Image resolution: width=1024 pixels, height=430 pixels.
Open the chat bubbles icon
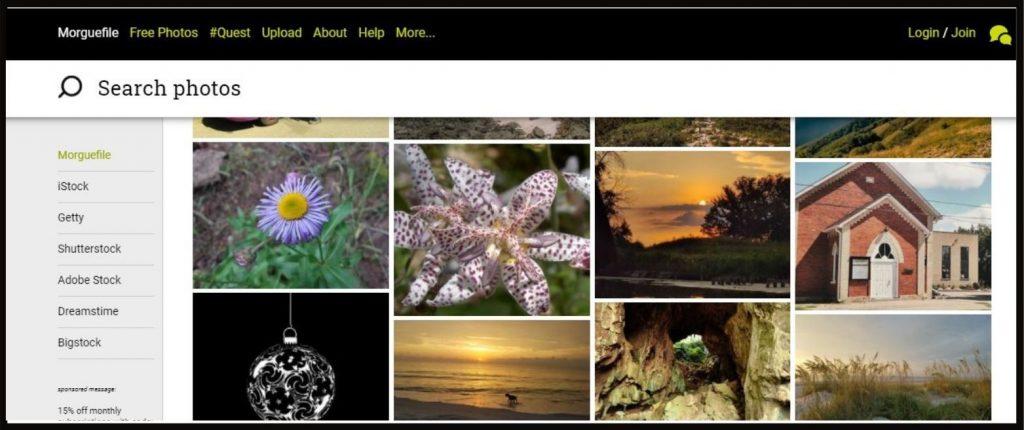[x=1000, y=34]
